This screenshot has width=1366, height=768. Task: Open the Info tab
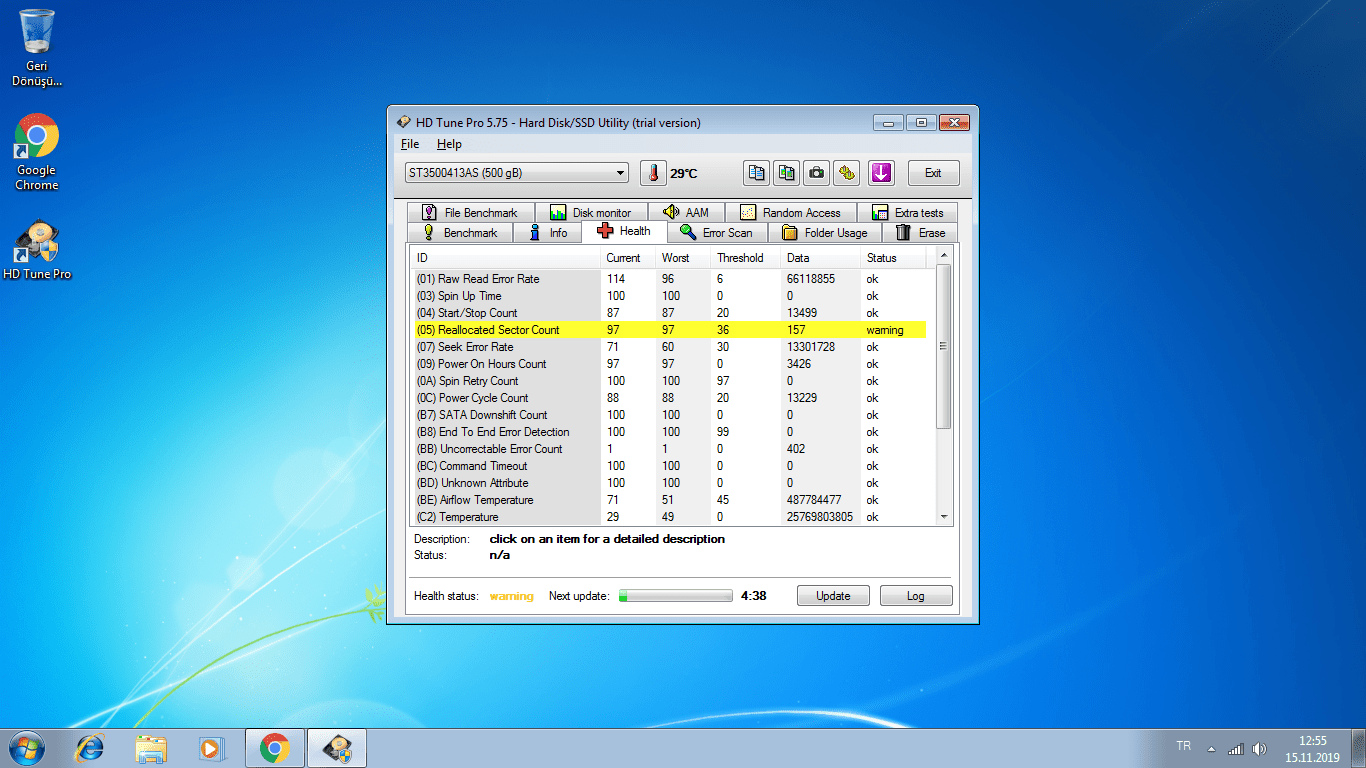coord(548,233)
